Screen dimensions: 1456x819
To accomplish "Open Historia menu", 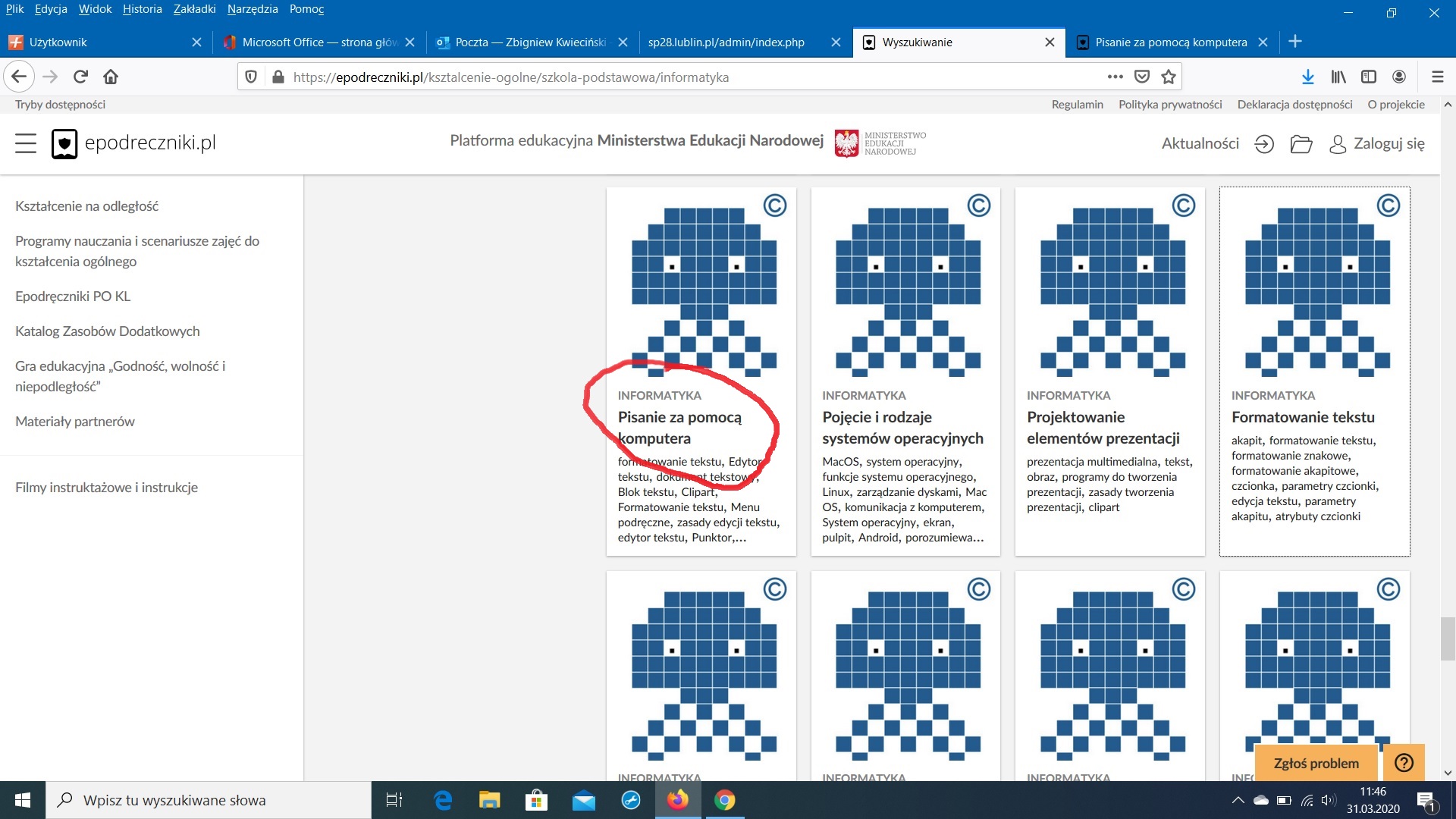I will 143,9.
